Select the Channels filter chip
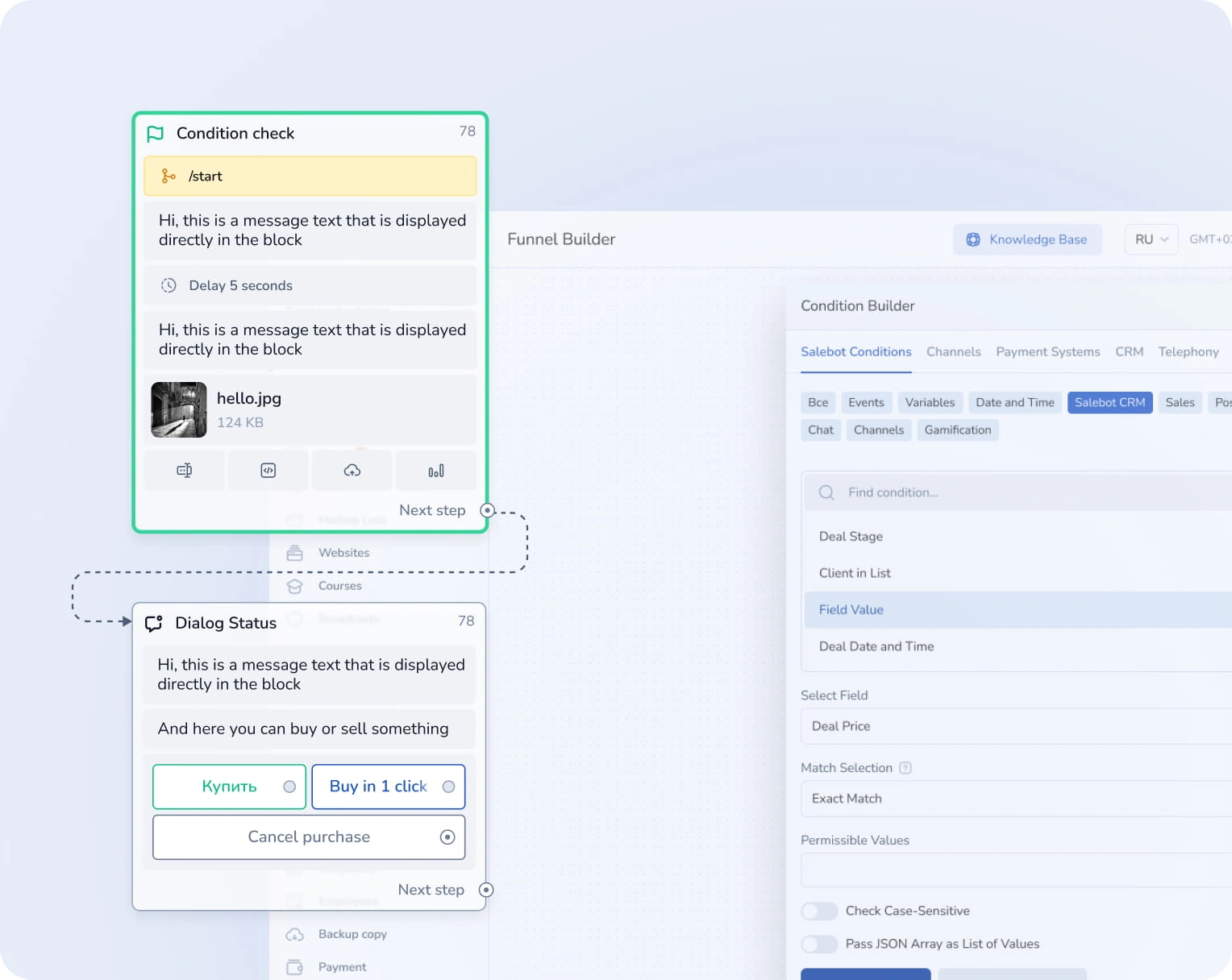 click(x=879, y=430)
